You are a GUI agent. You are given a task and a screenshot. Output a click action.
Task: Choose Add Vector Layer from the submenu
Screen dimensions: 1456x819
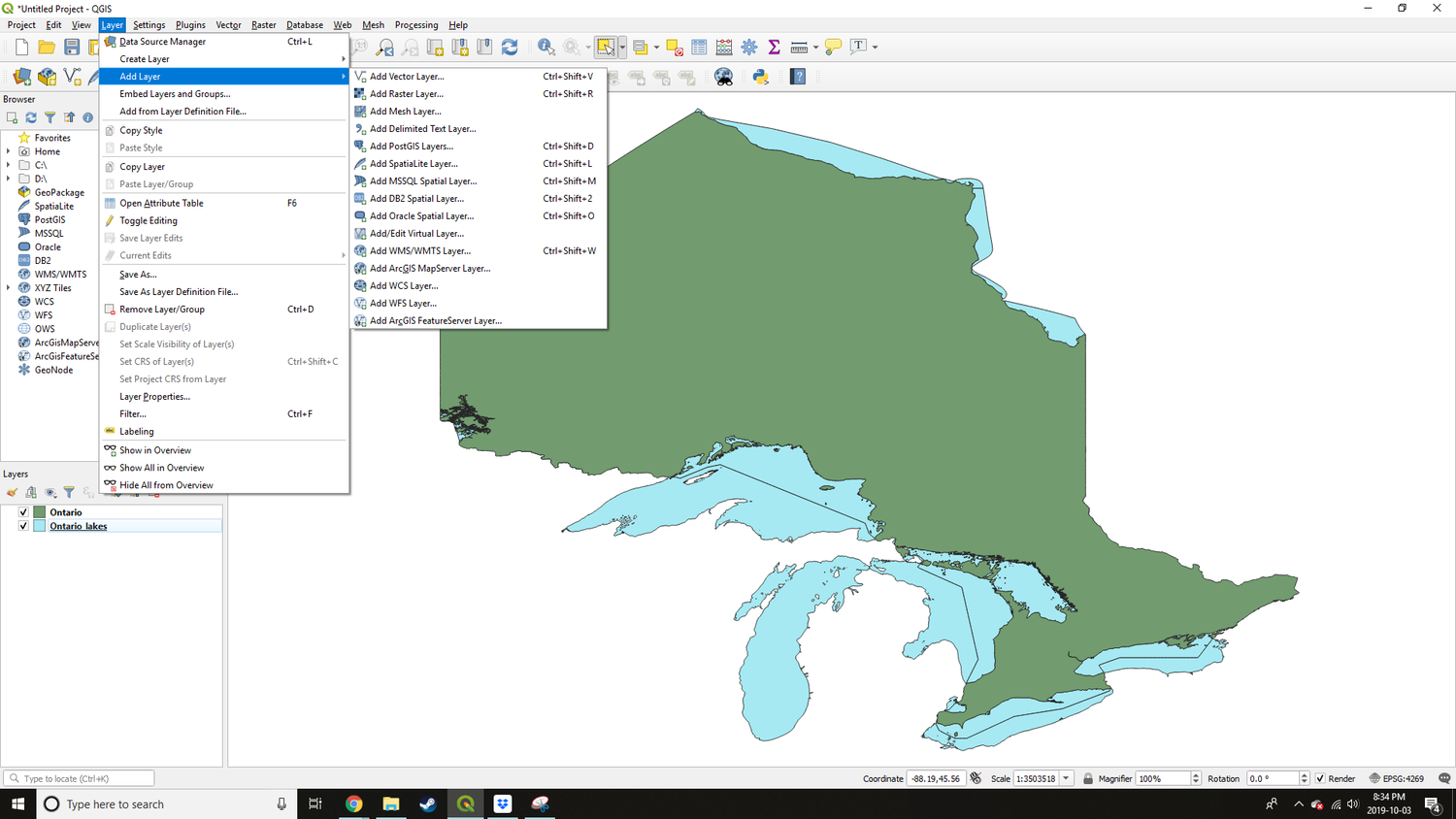coord(408,76)
